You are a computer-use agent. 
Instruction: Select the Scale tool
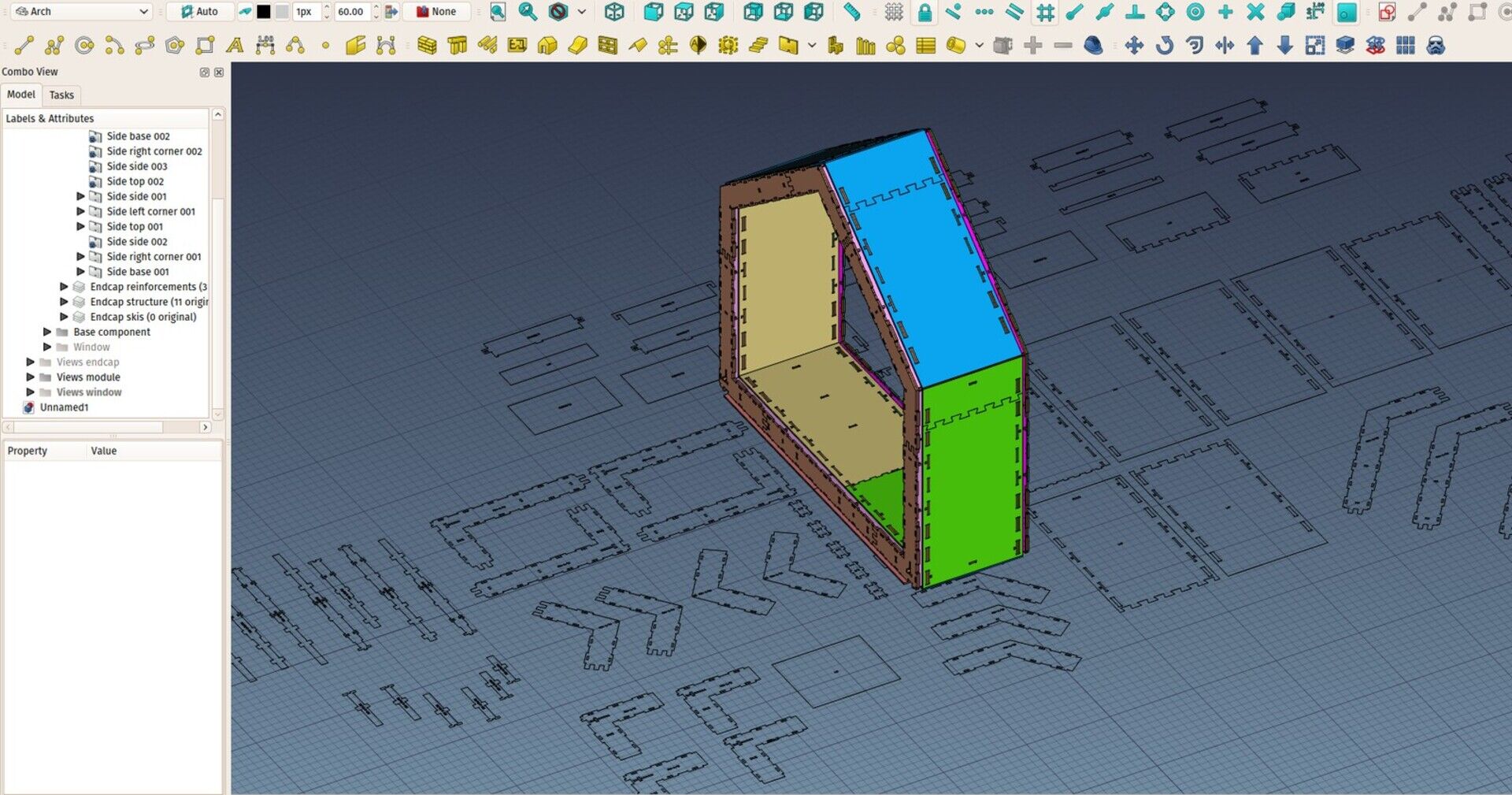1315,46
